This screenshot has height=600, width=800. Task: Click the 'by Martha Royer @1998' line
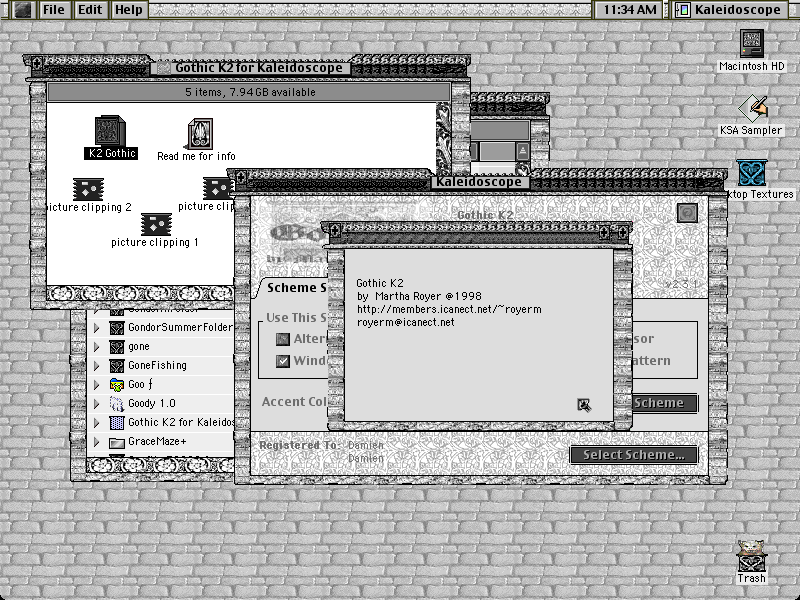(419, 296)
